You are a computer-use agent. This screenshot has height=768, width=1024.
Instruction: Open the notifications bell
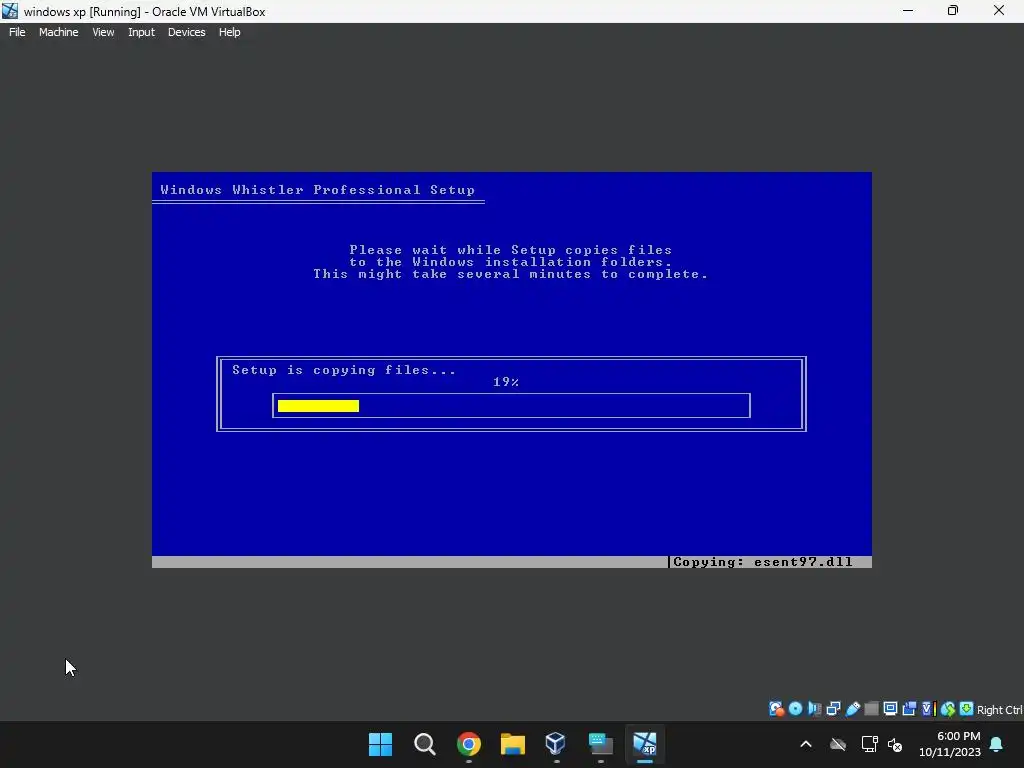click(997, 744)
